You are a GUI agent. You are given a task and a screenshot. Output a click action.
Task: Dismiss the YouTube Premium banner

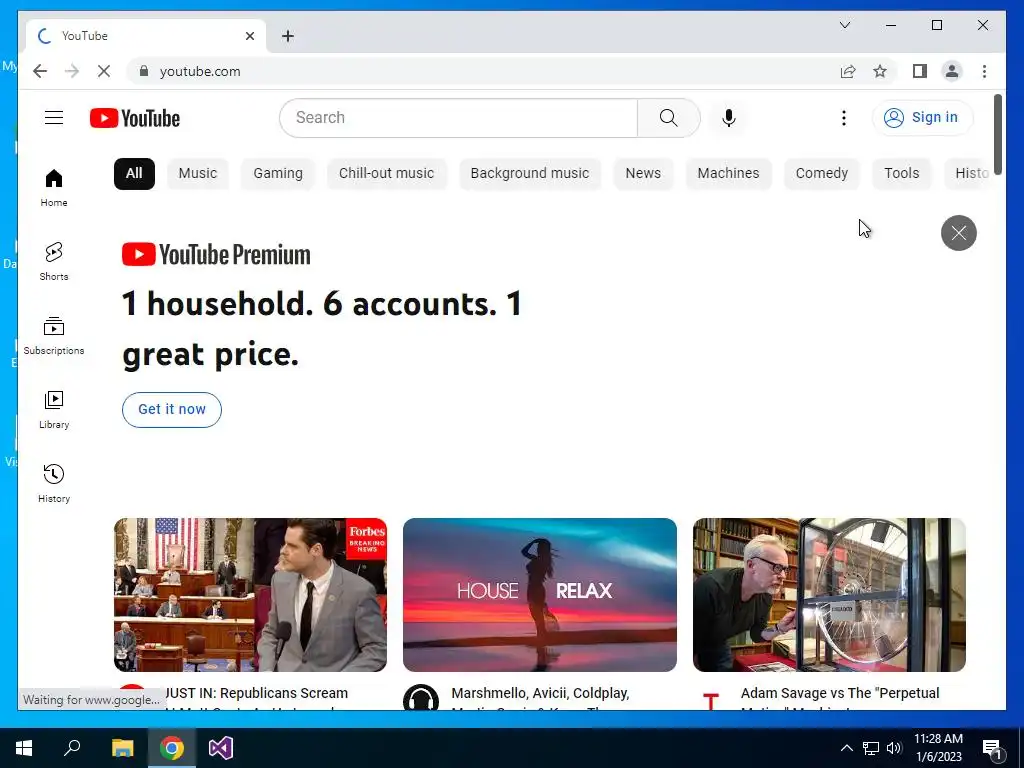pyautogui.click(x=959, y=232)
